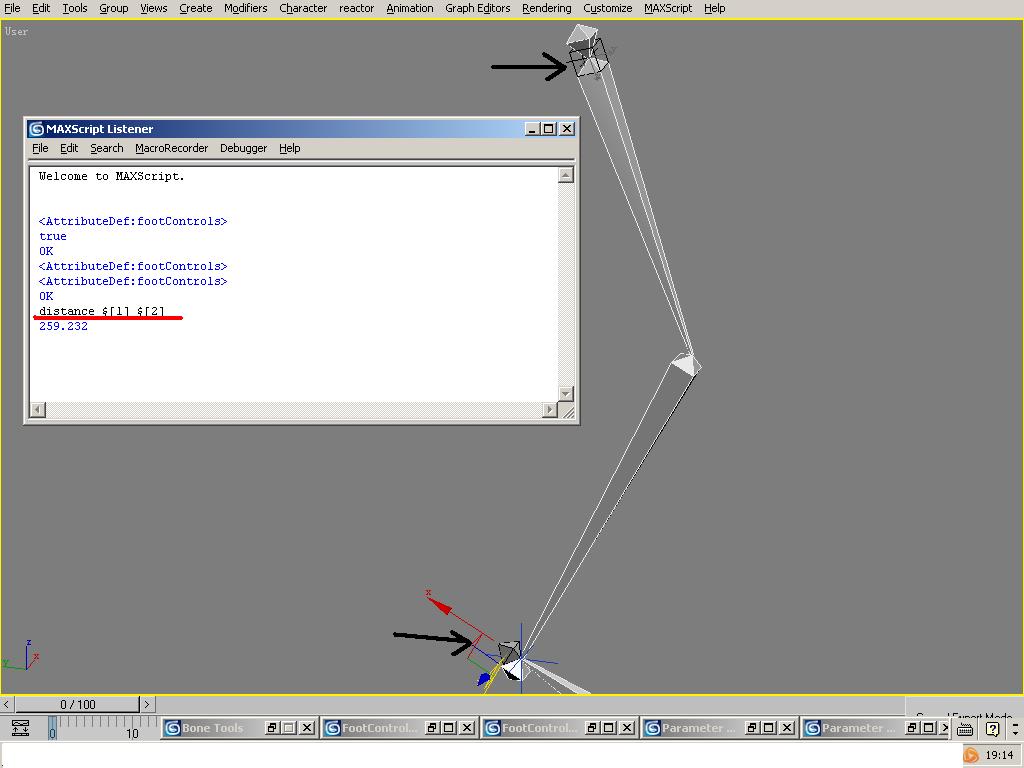1024x768 pixels.
Task: Click the Listener horizontal scrollbar left arrow
Action: pyautogui.click(x=38, y=409)
